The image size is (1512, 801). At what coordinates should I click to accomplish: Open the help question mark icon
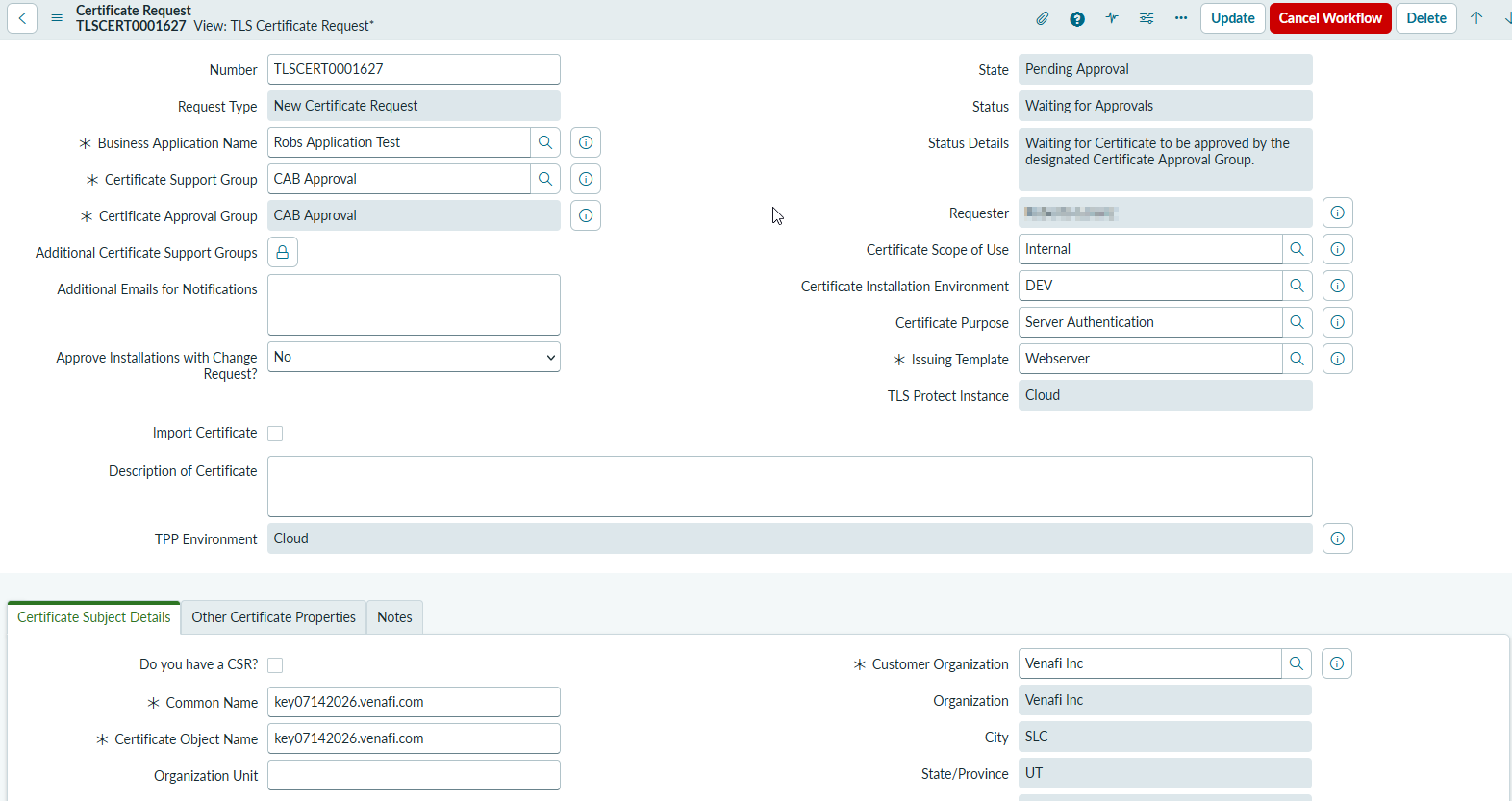tap(1077, 18)
